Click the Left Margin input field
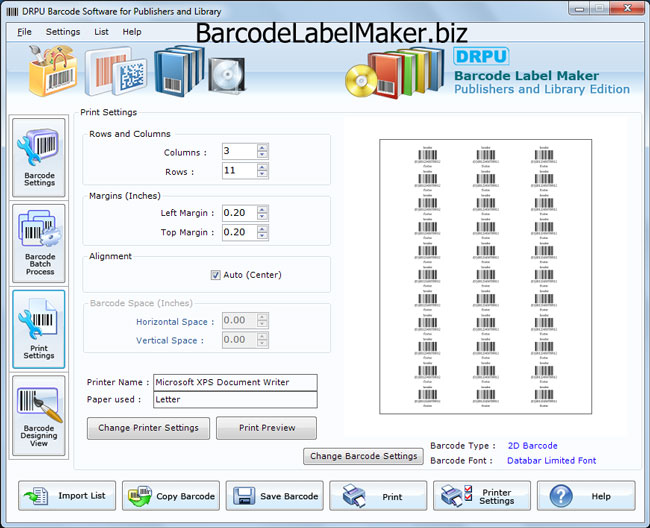The image size is (650, 528). click(x=240, y=213)
